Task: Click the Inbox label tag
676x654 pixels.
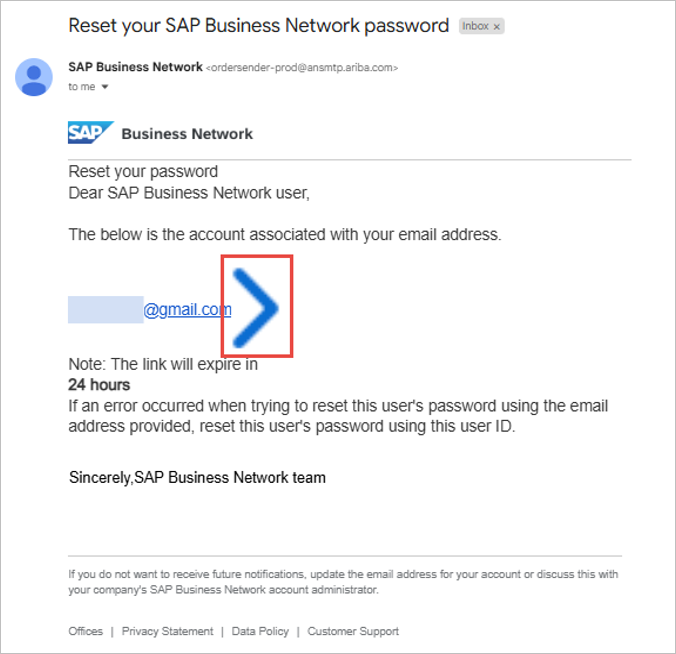Action: (475, 26)
